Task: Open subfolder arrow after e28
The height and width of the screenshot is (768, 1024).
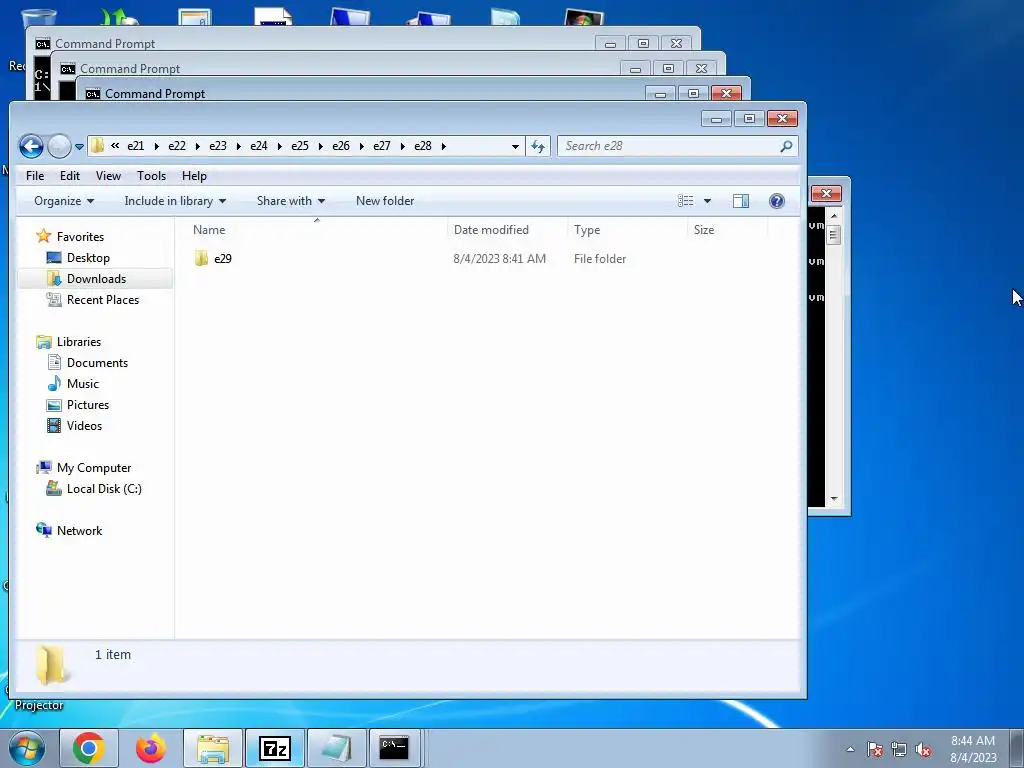Action: 443,146
